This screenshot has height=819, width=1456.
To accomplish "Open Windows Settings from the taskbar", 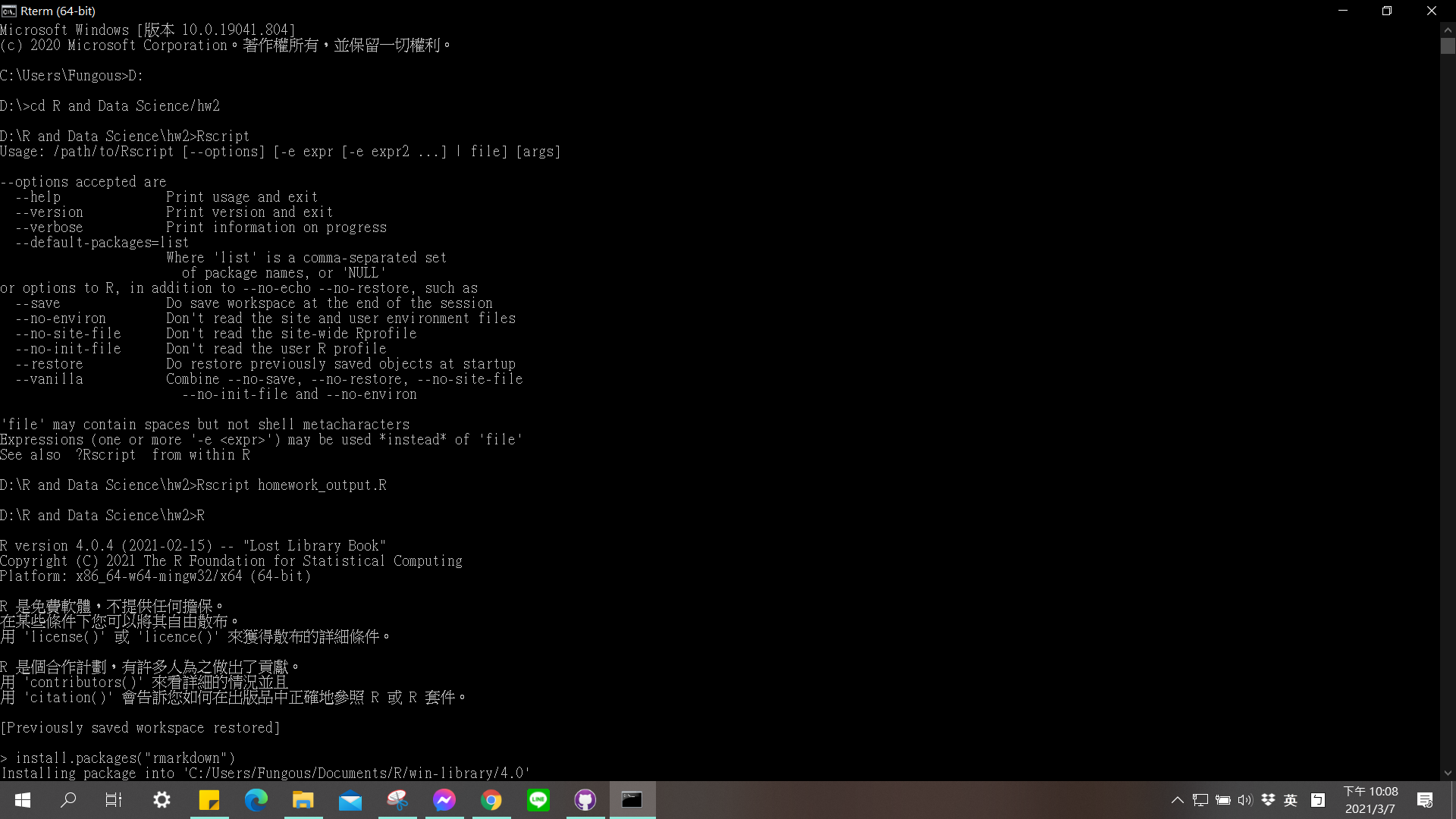I will click(162, 800).
